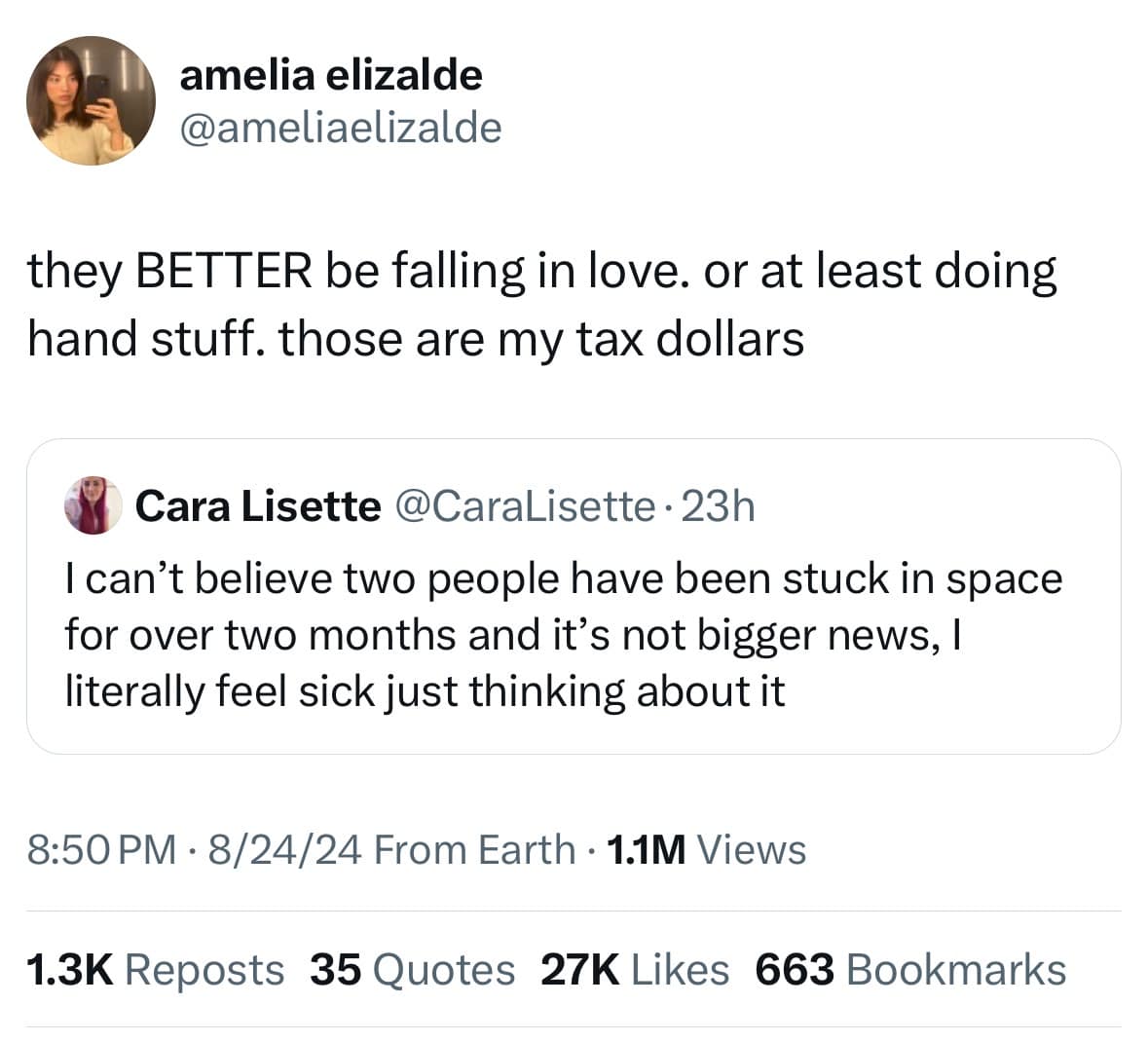Click the 23h timestamp on quoted tweet
The image size is (1148, 1042).
click(x=719, y=505)
